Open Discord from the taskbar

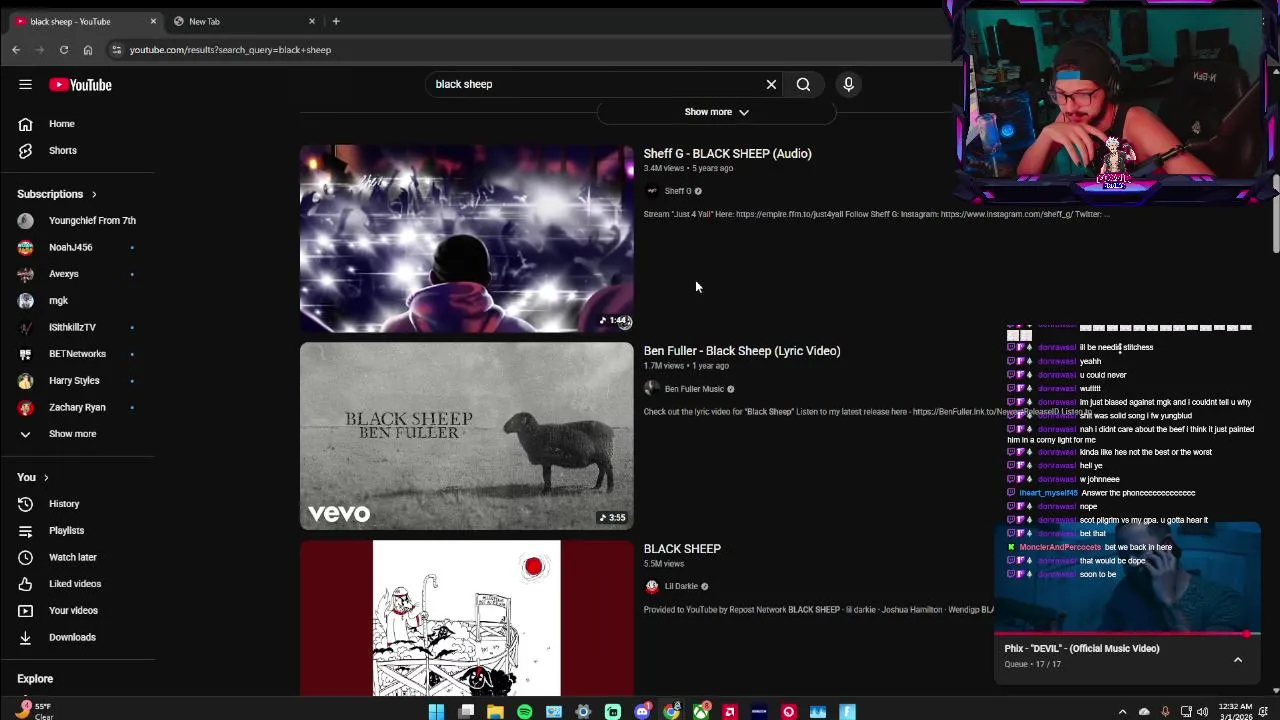[642, 712]
